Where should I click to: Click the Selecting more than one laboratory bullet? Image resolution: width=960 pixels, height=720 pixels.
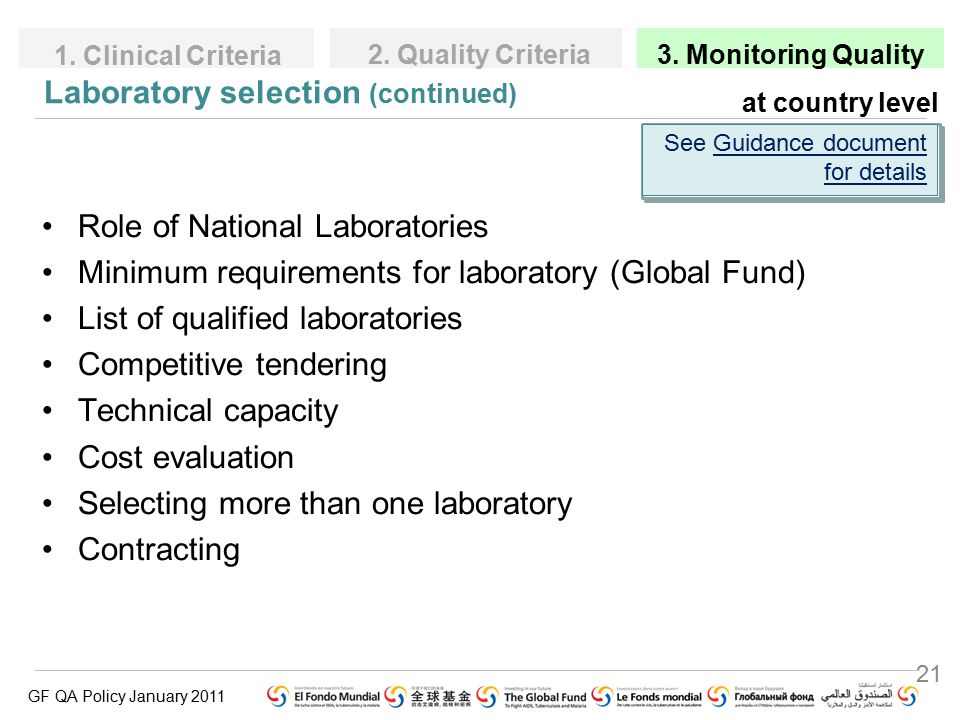click(325, 504)
